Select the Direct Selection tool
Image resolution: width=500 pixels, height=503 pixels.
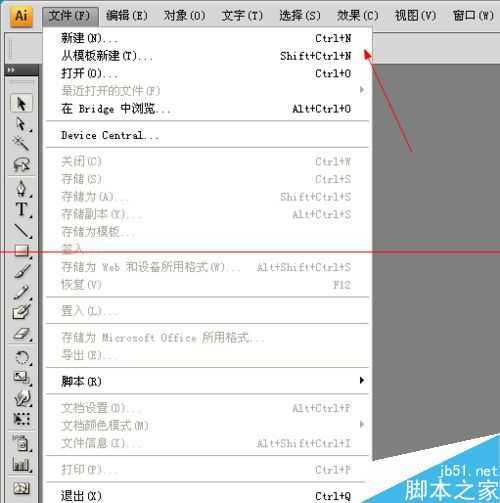pyautogui.click(x=21, y=124)
